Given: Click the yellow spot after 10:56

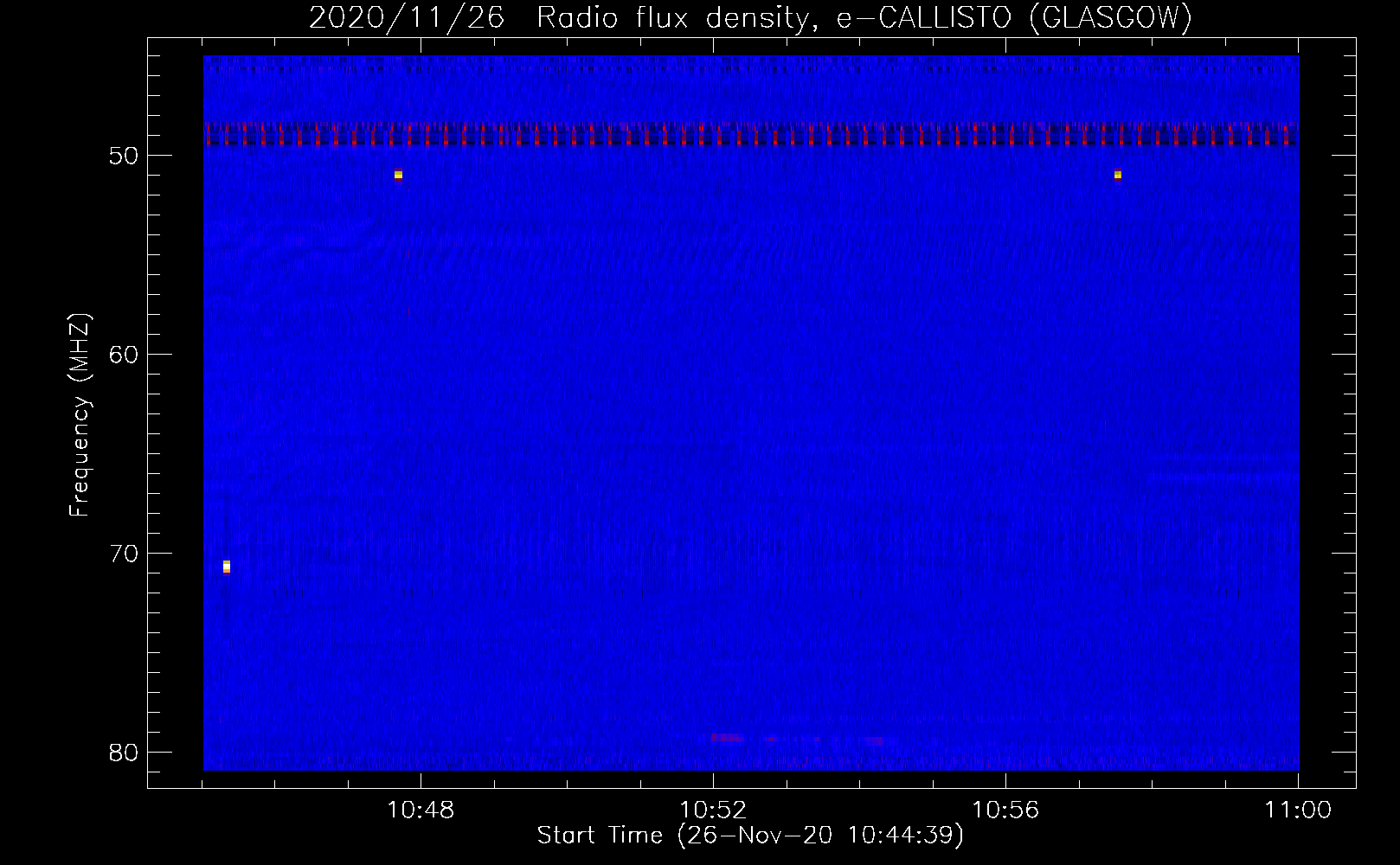Looking at the screenshot, I should click(1117, 175).
